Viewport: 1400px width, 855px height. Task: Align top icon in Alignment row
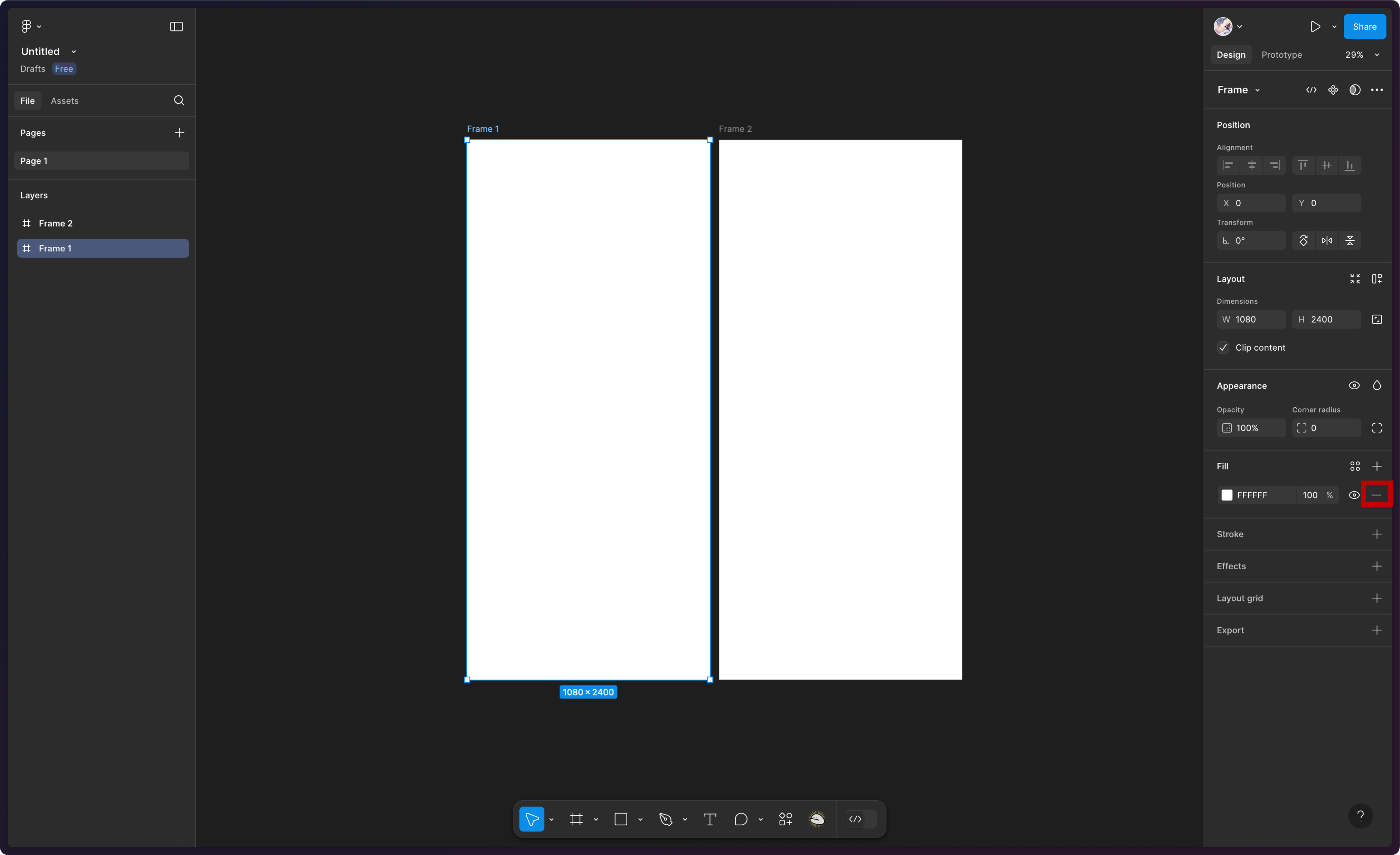(x=1303, y=166)
